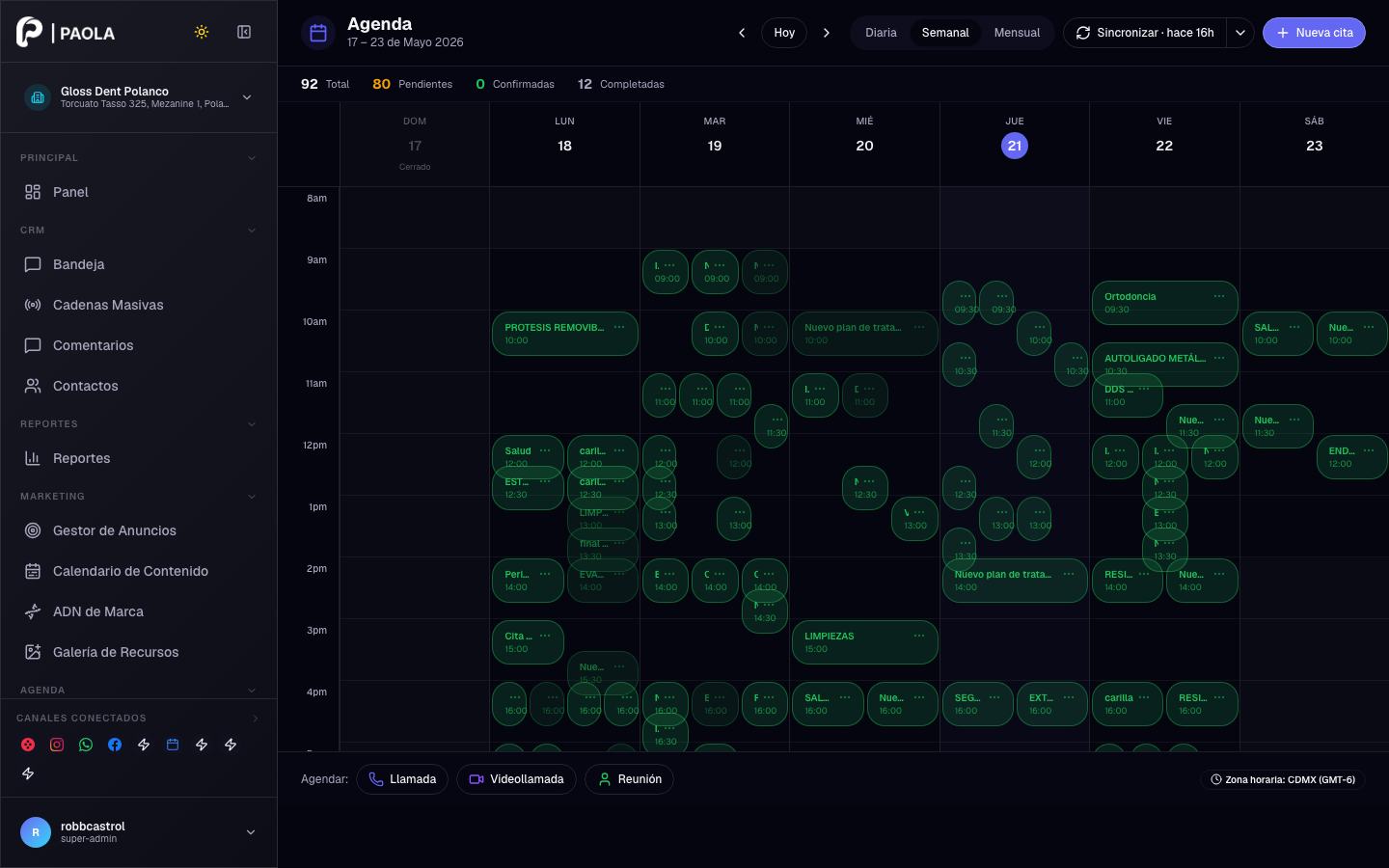Click the red connected channel icon
The width and height of the screenshot is (1389, 868).
pyautogui.click(x=28, y=745)
